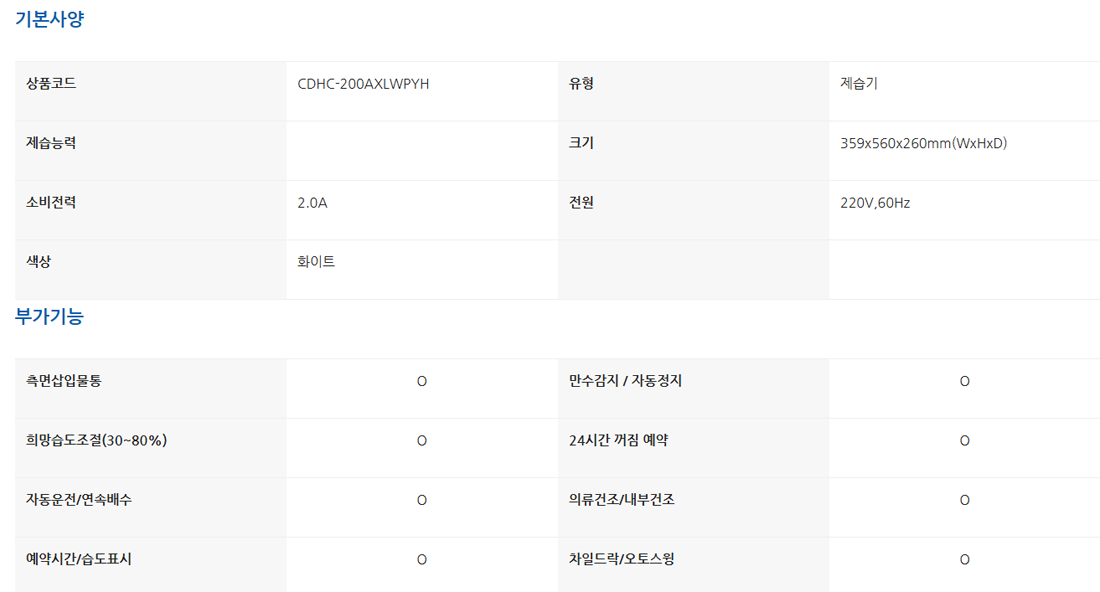Select the 220V,60Hz power value
This screenshot has width=1100, height=592.
(x=875, y=203)
